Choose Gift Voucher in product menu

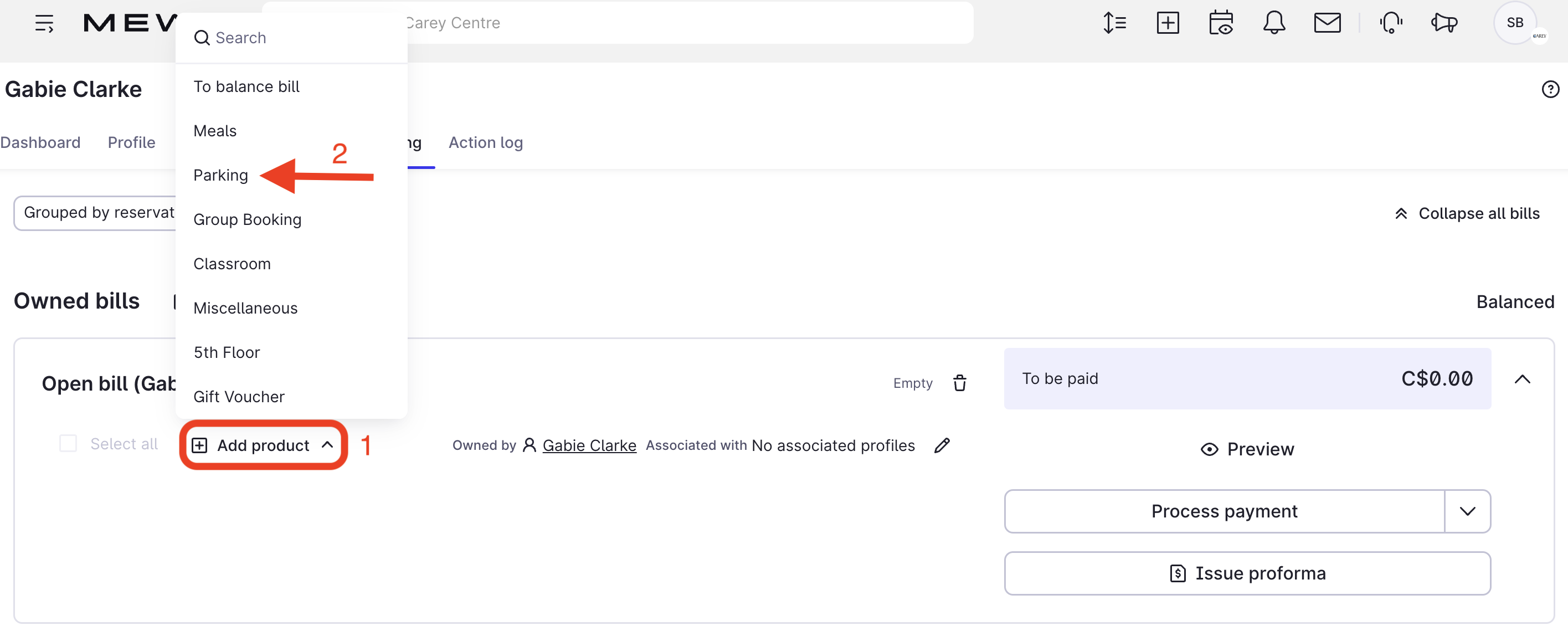[x=239, y=397]
